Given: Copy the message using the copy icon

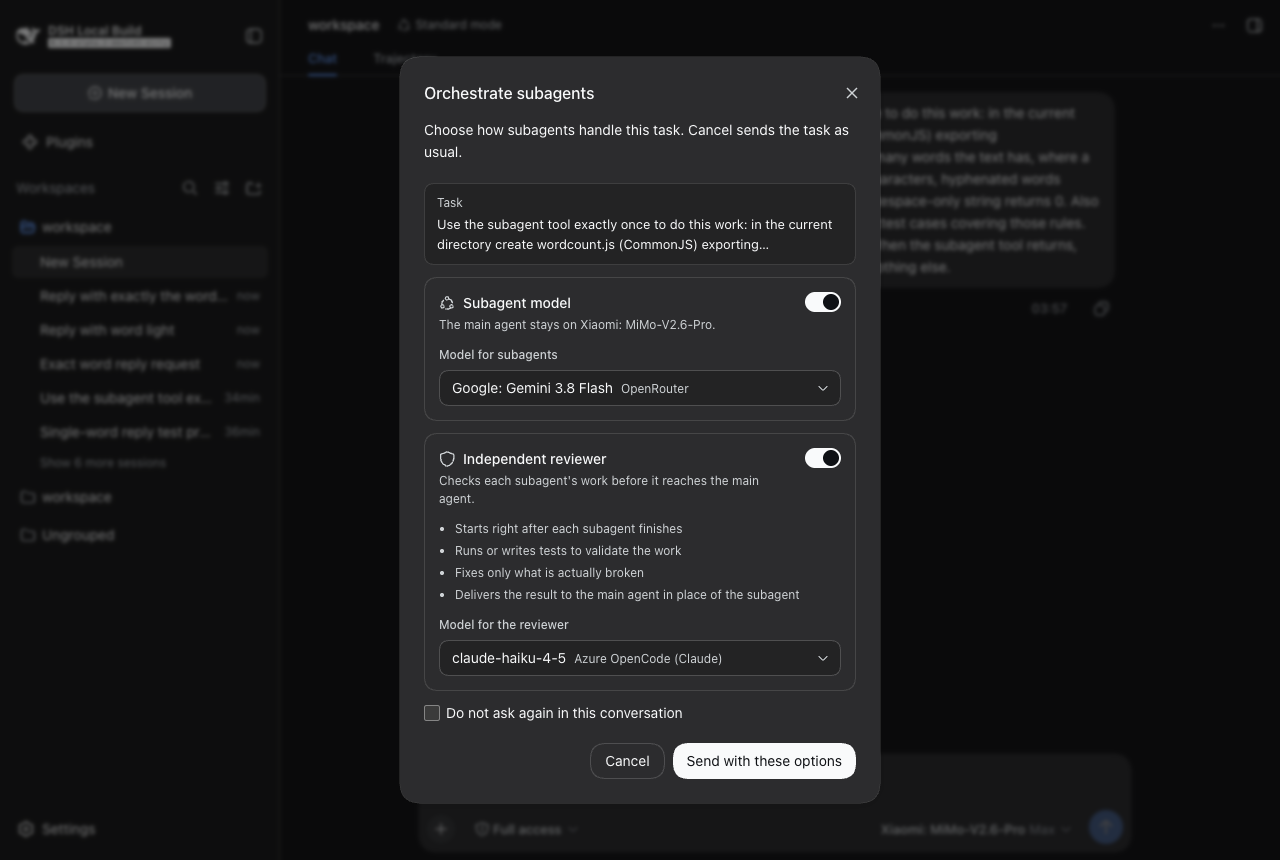Looking at the screenshot, I should pyautogui.click(x=1101, y=309).
